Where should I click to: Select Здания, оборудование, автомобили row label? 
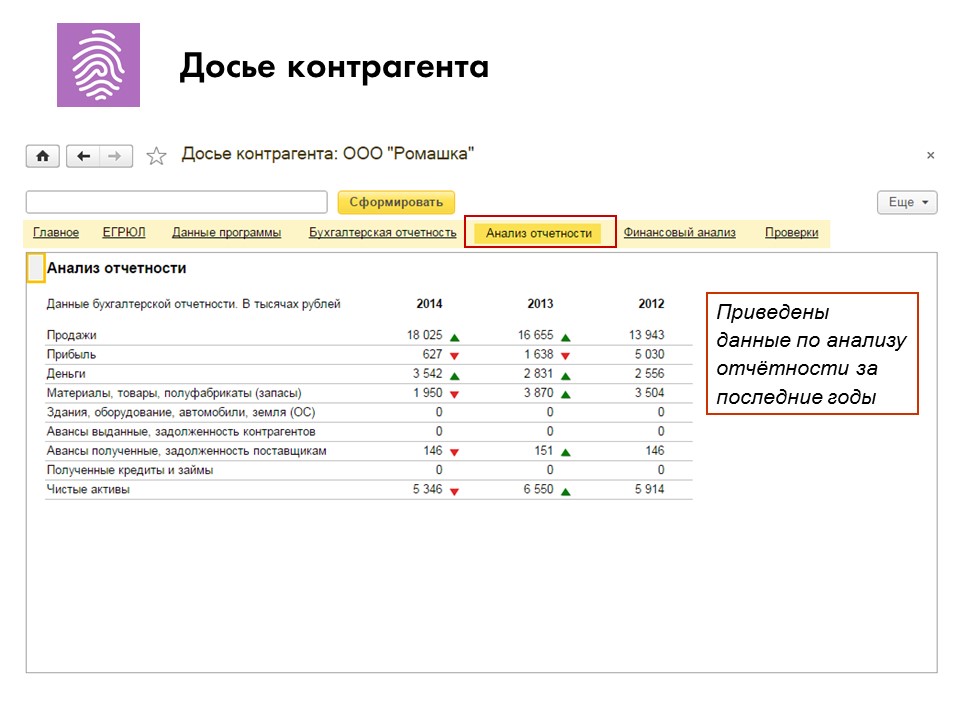coord(181,412)
